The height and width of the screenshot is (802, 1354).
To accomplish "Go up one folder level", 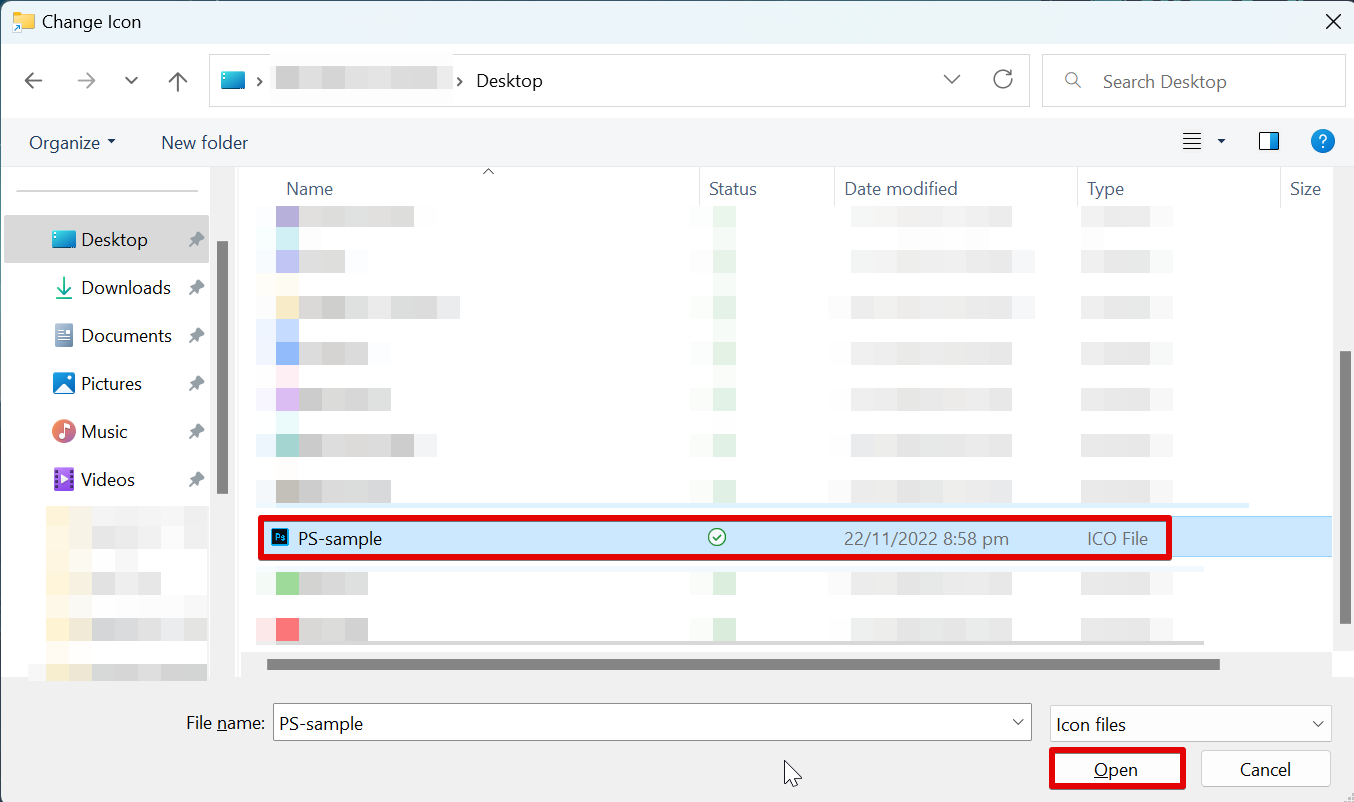I will click(x=178, y=81).
